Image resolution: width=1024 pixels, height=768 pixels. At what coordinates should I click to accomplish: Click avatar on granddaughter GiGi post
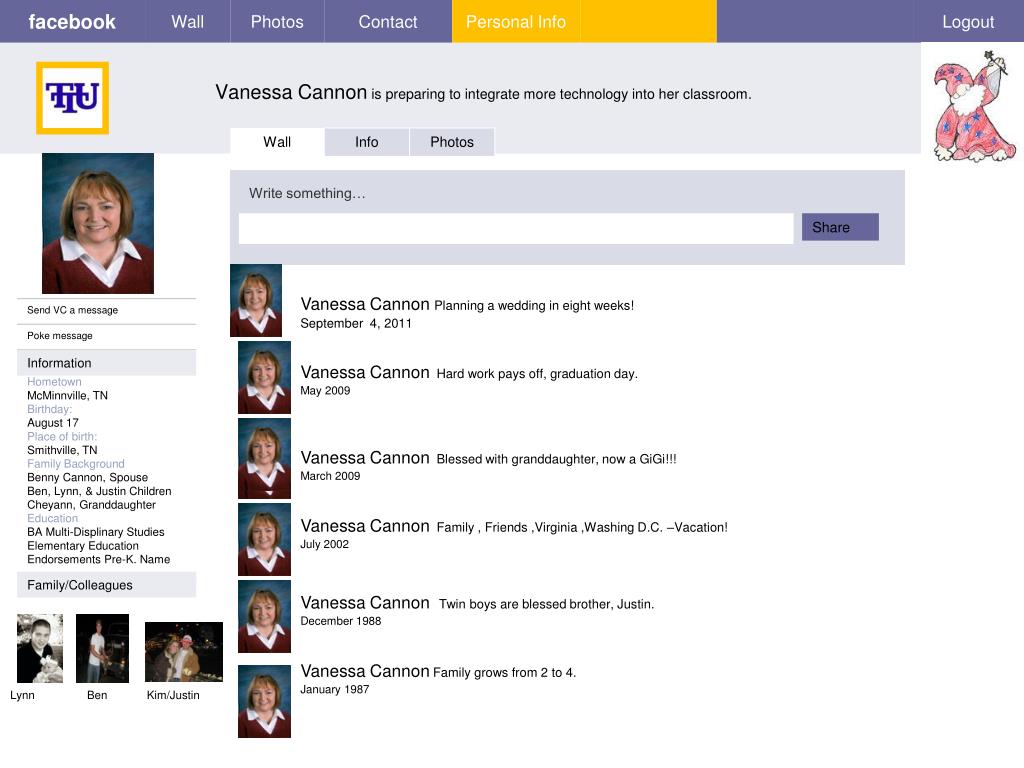[264, 458]
